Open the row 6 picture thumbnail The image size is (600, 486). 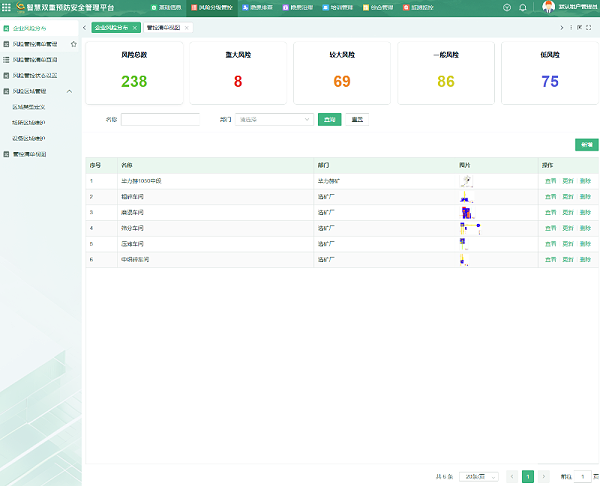coord(464,259)
